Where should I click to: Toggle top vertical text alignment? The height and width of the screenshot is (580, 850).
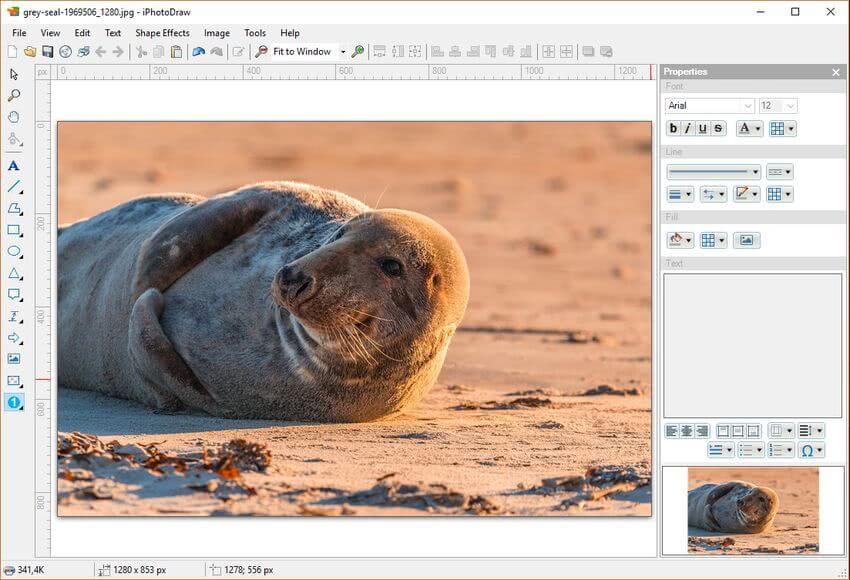723,431
